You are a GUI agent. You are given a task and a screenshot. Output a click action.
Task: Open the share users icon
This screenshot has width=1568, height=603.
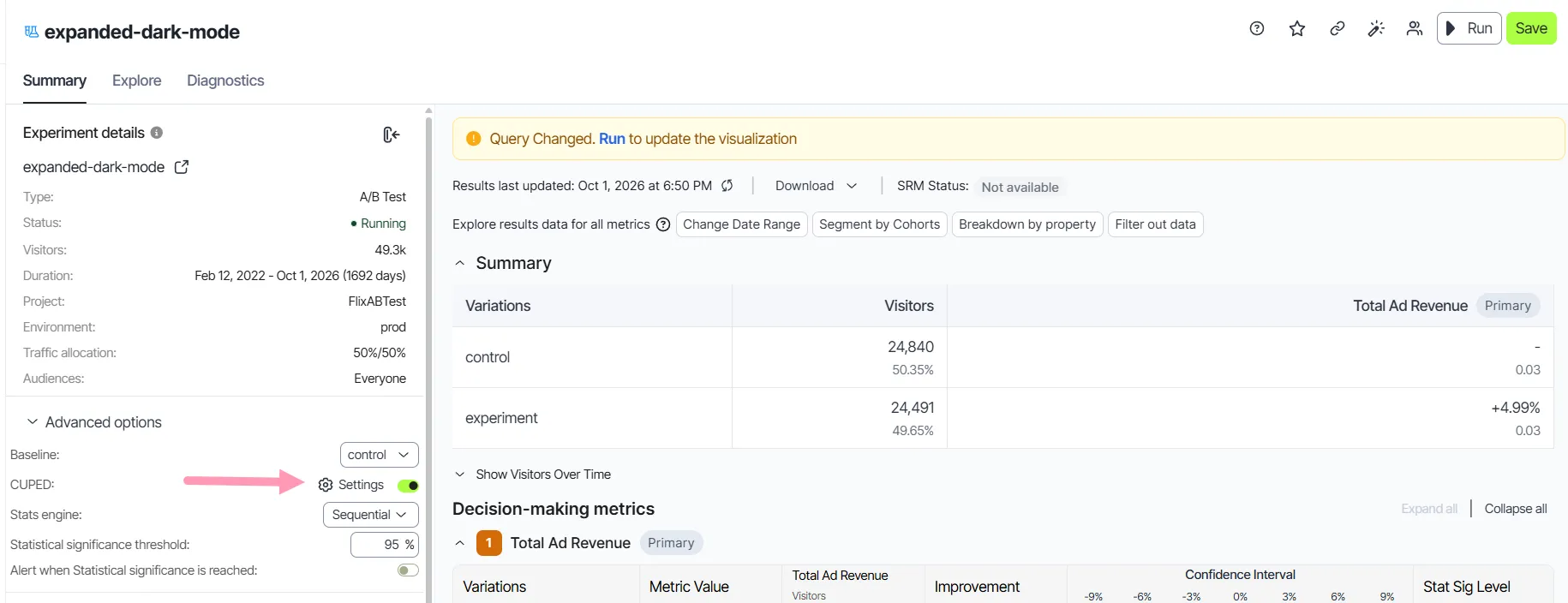1415,28
